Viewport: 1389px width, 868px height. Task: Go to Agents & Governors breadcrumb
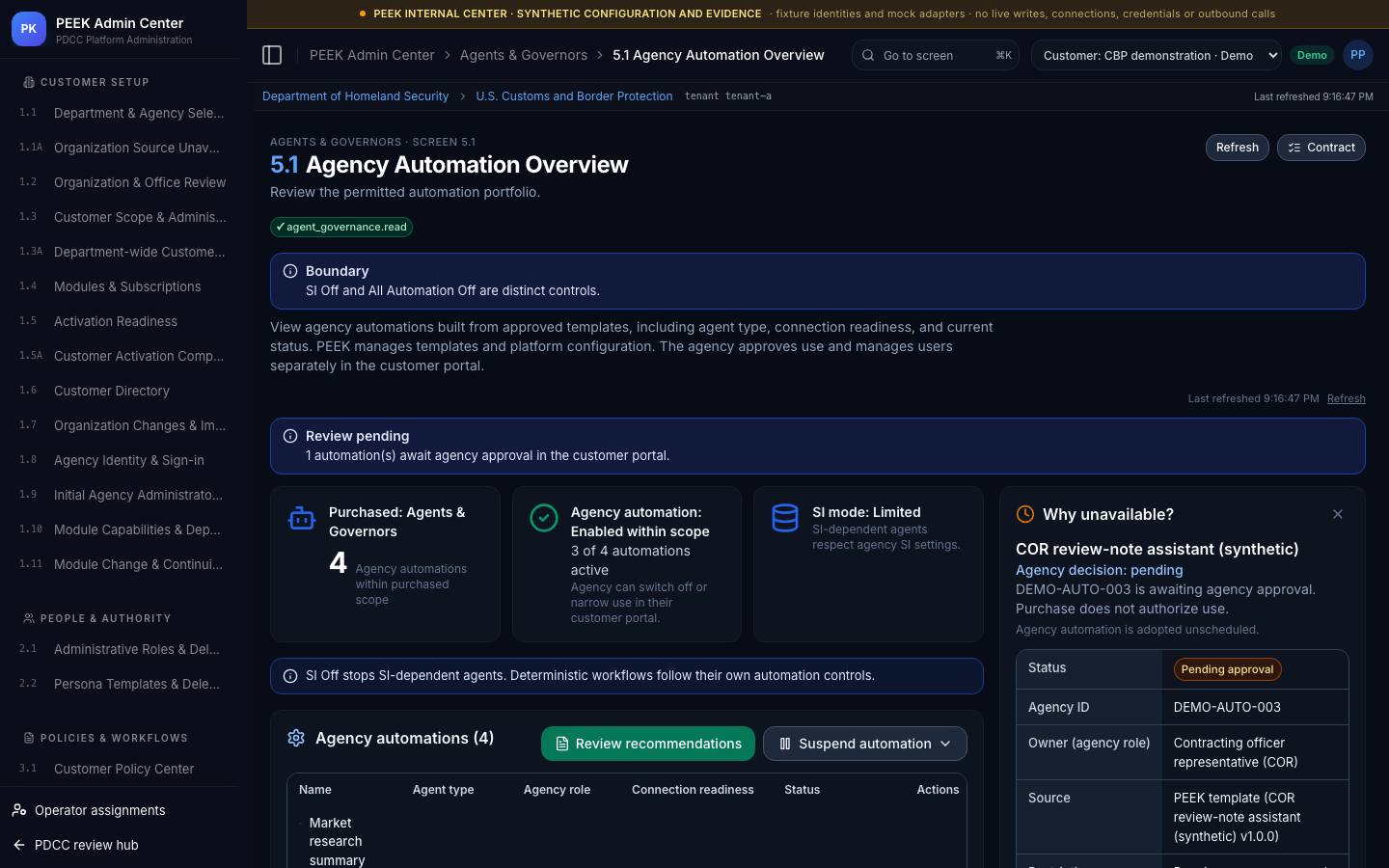[x=524, y=55]
